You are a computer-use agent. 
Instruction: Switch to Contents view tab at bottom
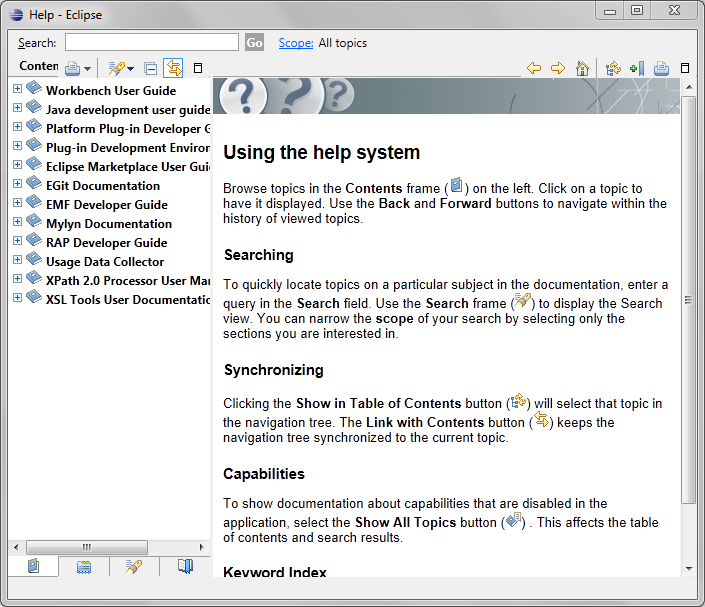click(33, 566)
